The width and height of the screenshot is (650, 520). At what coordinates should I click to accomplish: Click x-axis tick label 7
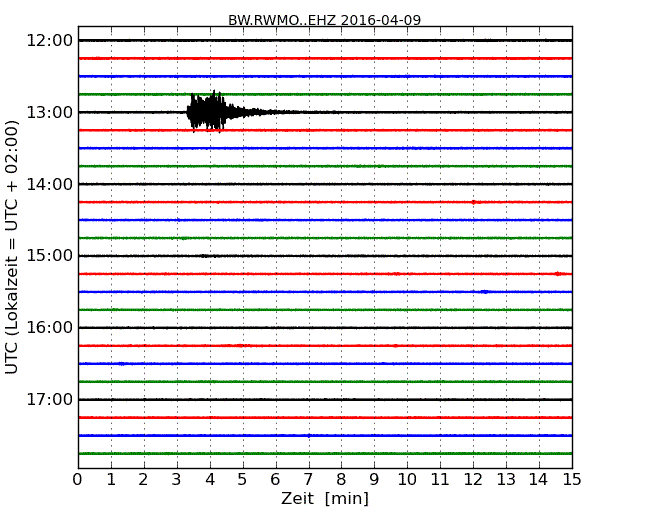pyautogui.click(x=308, y=480)
